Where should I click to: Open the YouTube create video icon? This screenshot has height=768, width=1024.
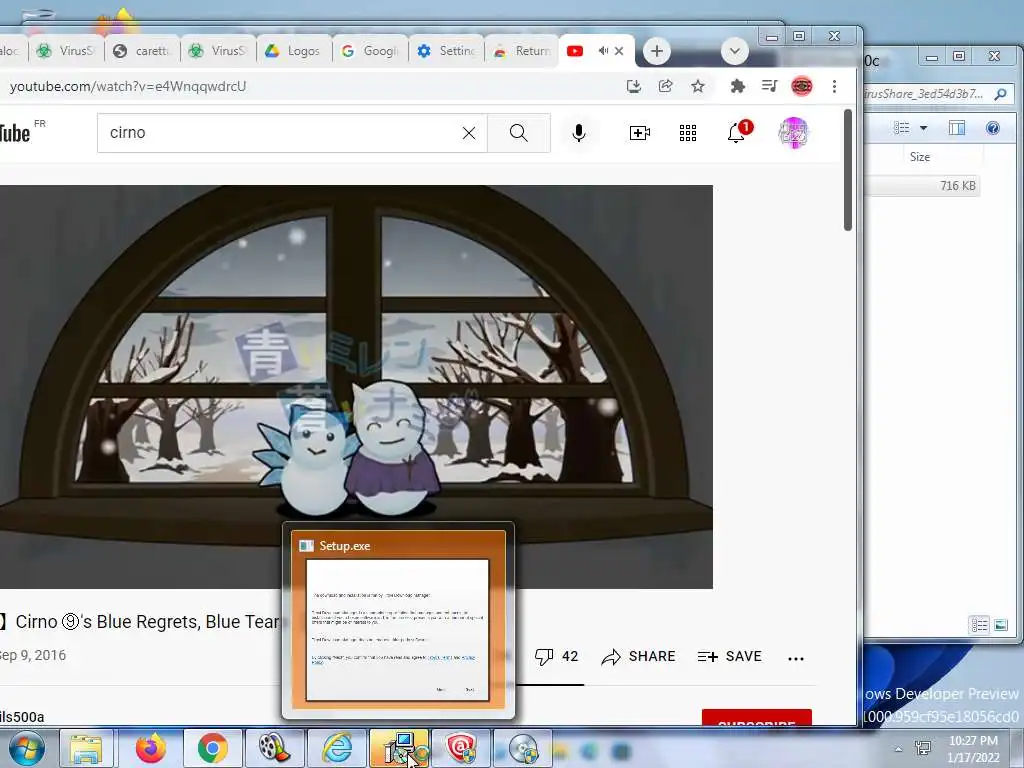[639, 133]
